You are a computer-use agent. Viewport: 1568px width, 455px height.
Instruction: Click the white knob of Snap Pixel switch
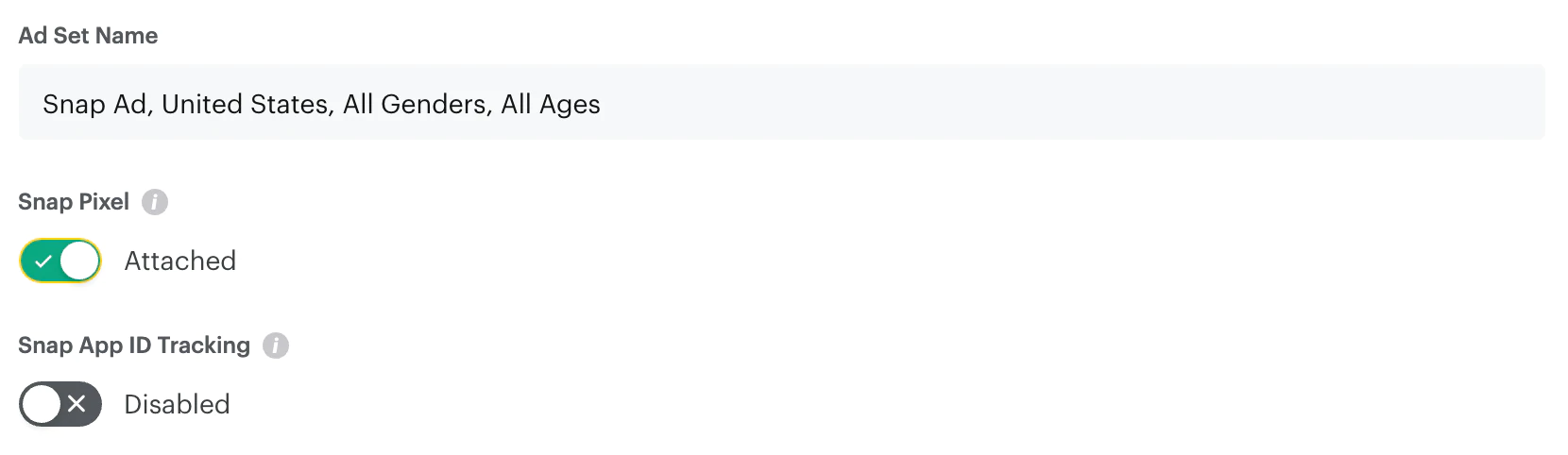pos(79,261)
